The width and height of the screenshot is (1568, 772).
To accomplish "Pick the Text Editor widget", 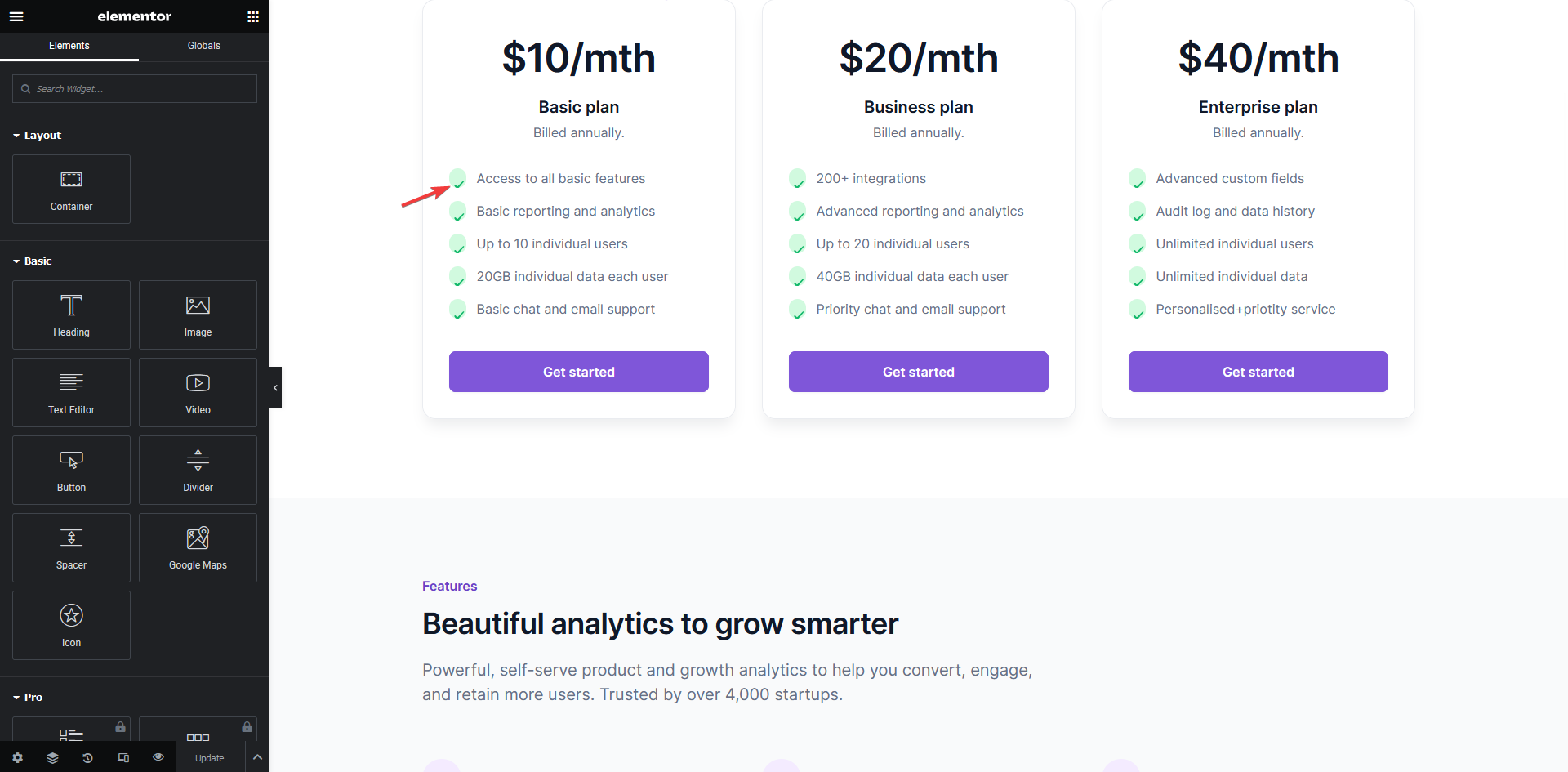I will pyautogui.click(x=71, y=393).
